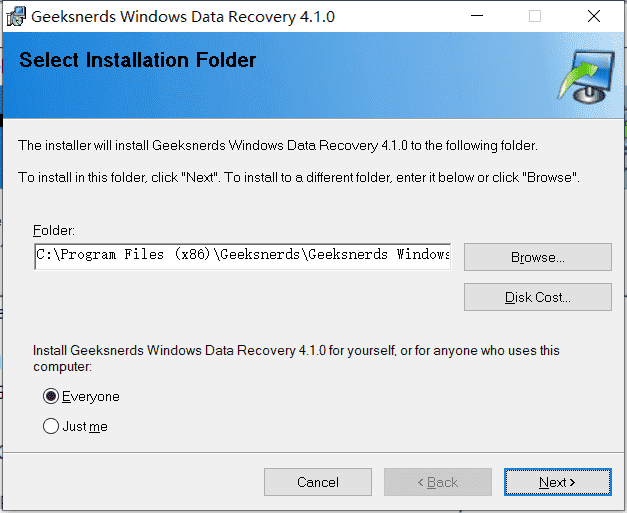The width and height of the screenshot is (627, 513).
Task: Click the computer arrow banner graphic
Action: [587, 76]
